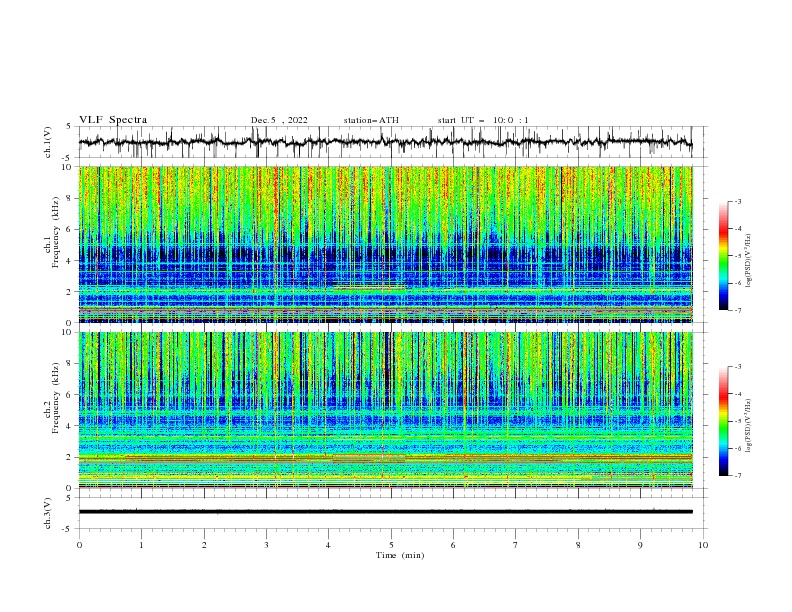The image size is (792, 612).
Task: Click the ch.1 PSD color scale bar
Action: [x=723, y=256]
